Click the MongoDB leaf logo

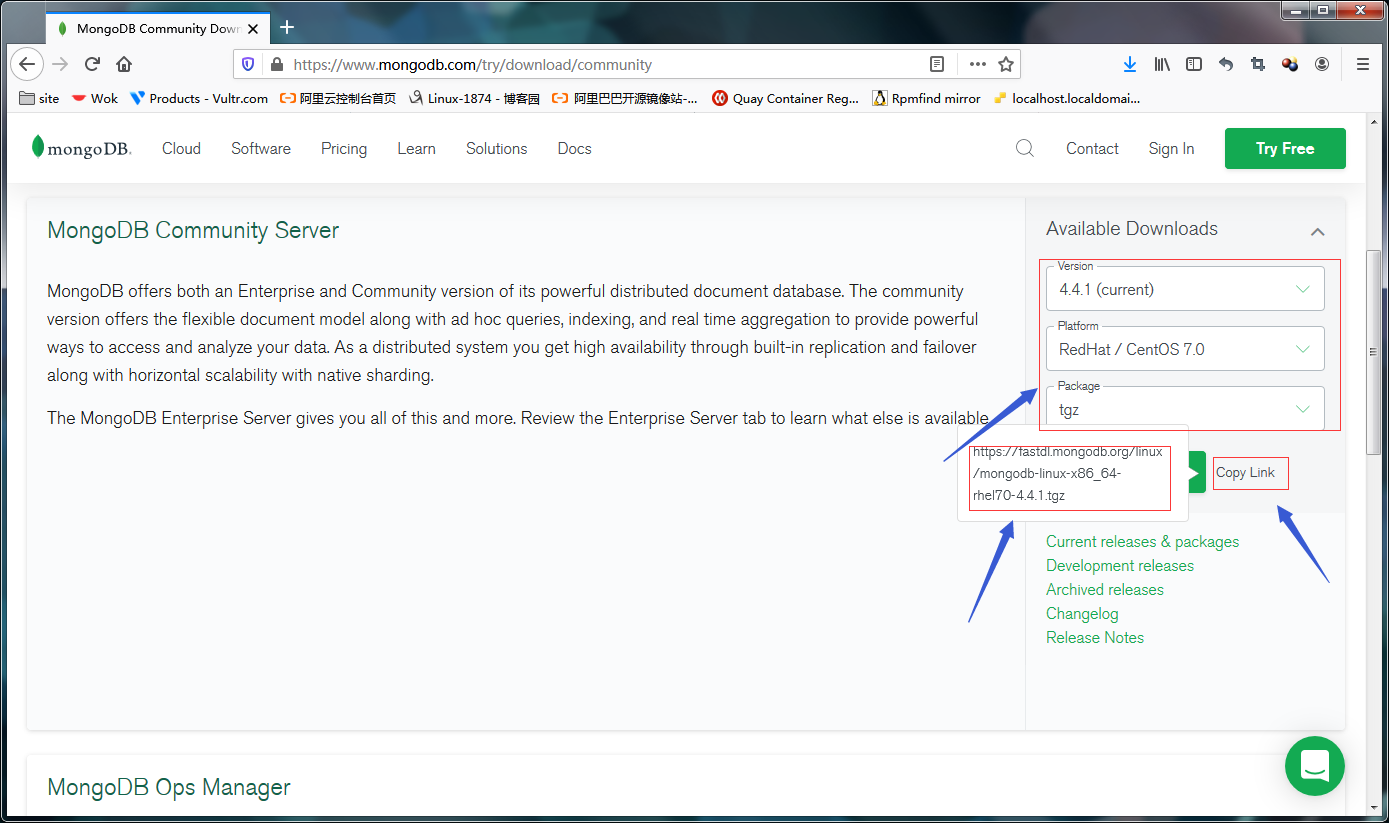coord(81,148)
